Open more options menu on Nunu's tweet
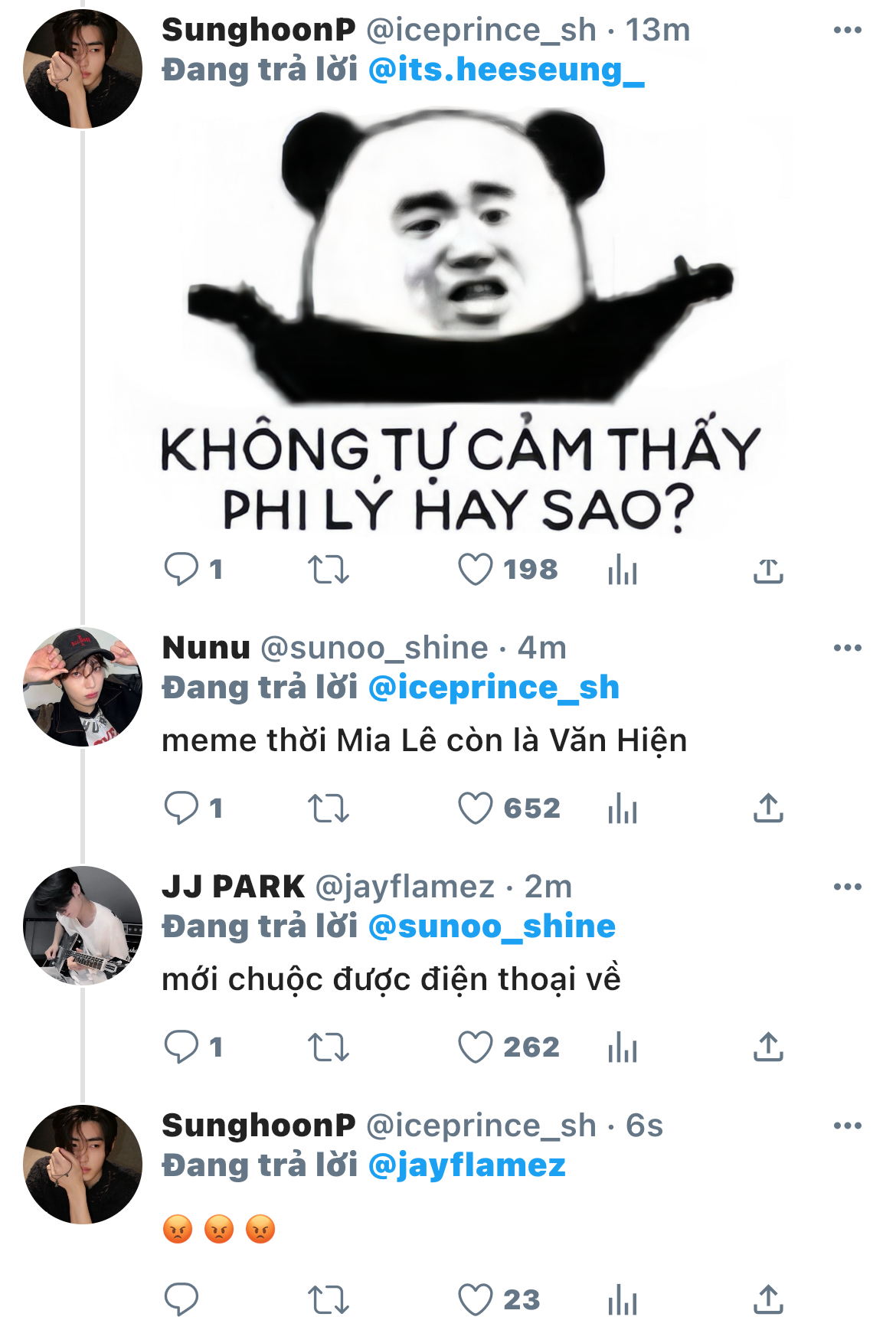Image resolution: width=896 pixels, height=1330 pixels. [x=847, y=649]
